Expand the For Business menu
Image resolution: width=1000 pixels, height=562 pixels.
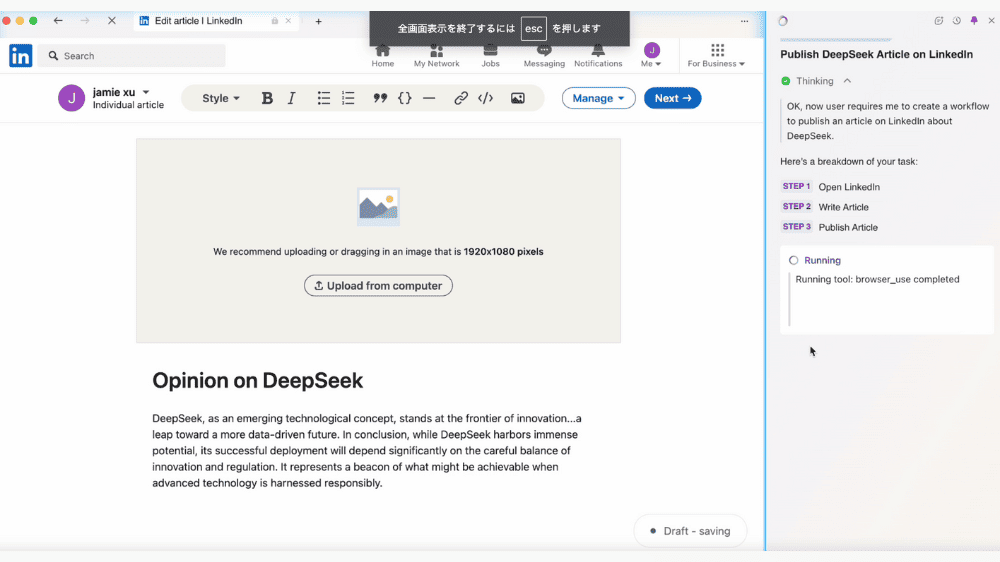point(716,55)
